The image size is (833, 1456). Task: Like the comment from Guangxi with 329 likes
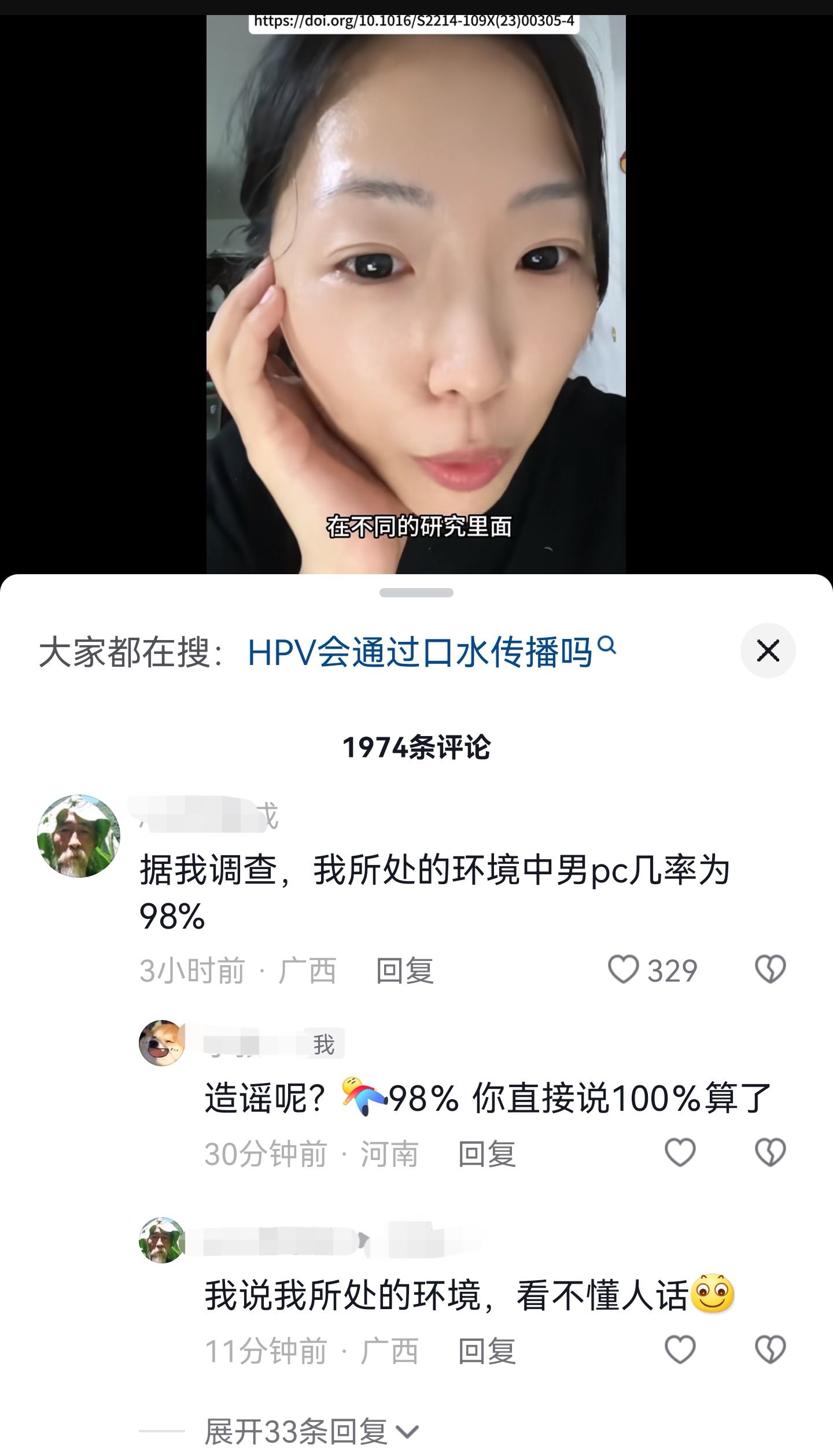coord(623,970)
